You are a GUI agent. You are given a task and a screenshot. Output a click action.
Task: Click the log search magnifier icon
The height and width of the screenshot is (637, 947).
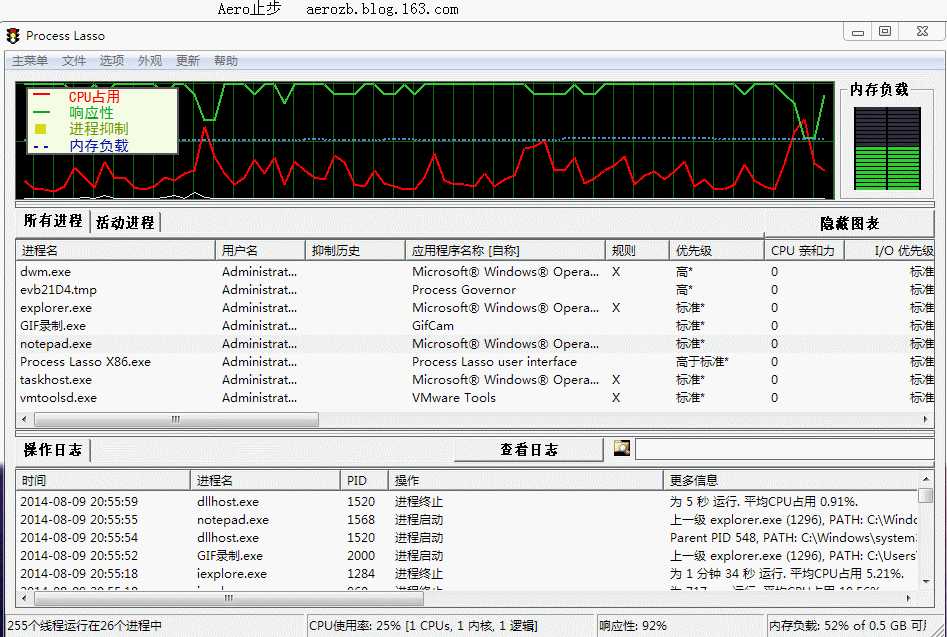(621, 448)
